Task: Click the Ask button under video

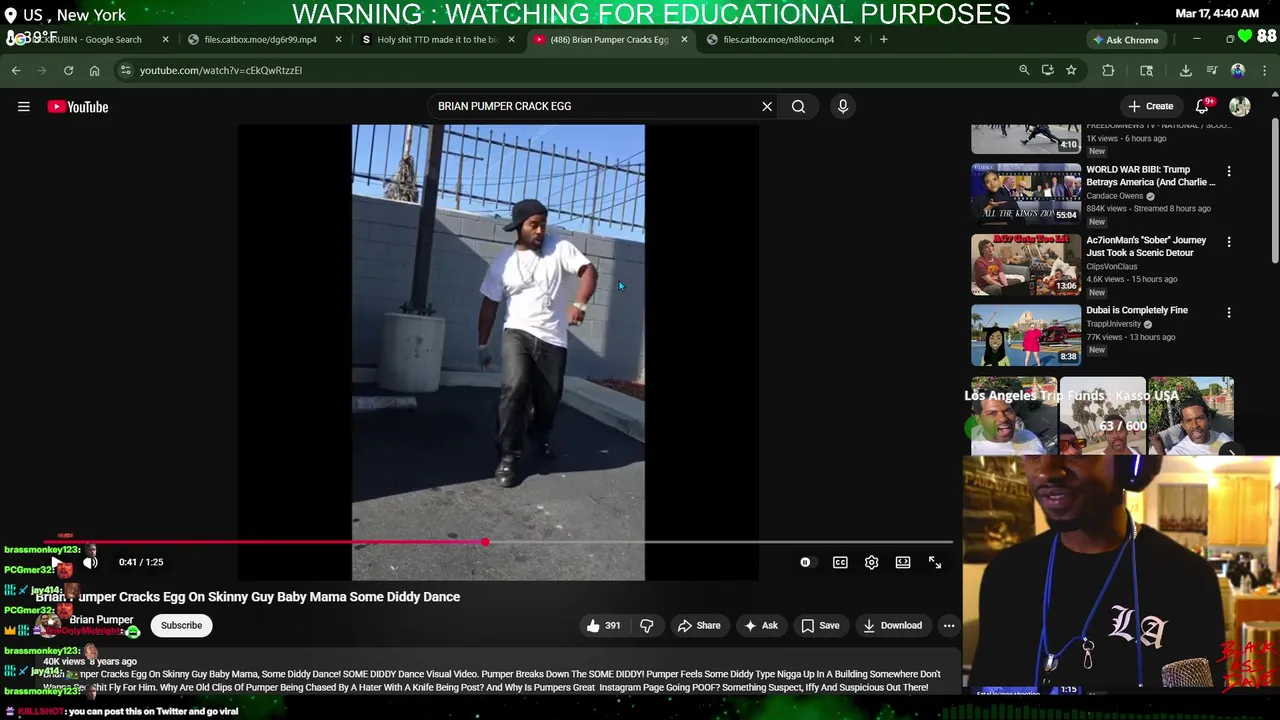Action: pos(760,625)
